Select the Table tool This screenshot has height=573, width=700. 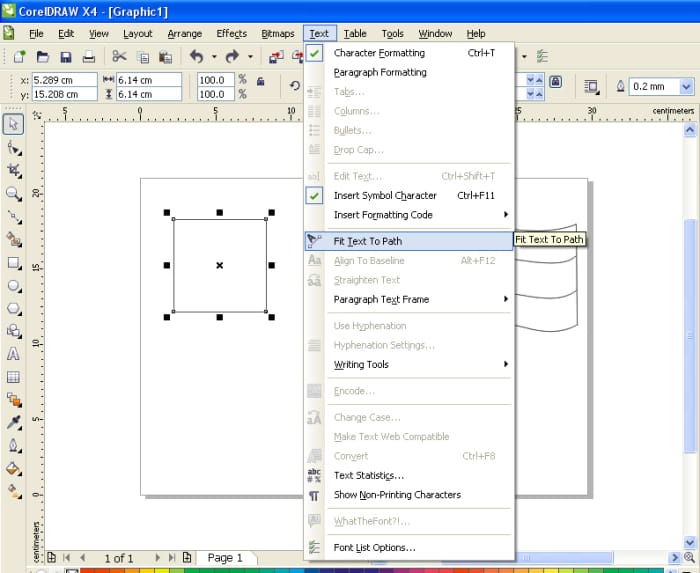(13, 377)
